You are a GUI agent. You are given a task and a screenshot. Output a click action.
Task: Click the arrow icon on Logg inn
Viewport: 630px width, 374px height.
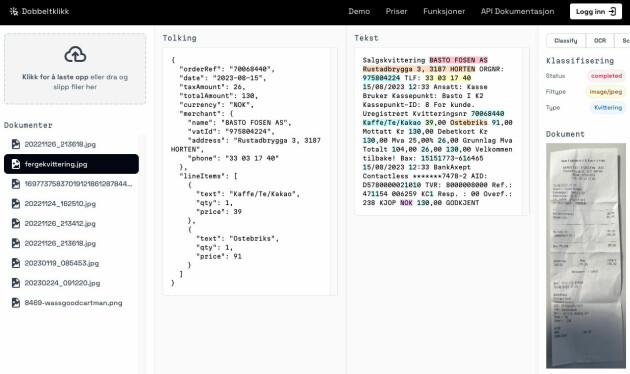click(613, 11)
